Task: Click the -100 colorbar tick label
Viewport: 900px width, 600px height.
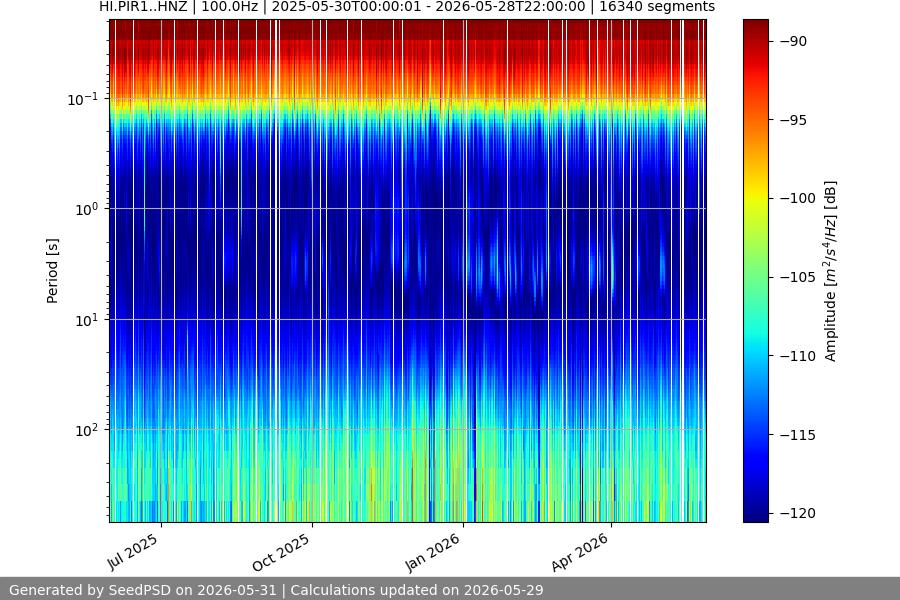Action: [x=797, y=199]
